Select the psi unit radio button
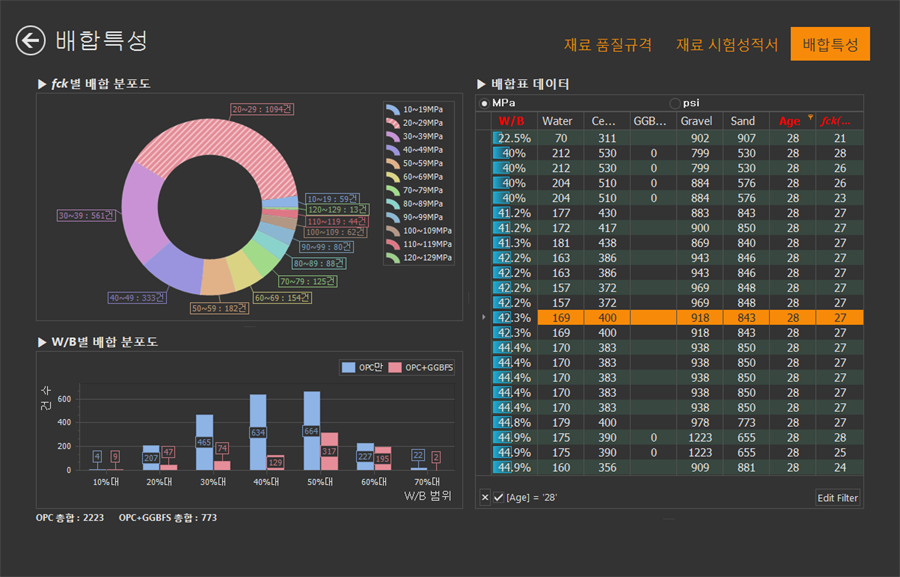 point(675,103)
